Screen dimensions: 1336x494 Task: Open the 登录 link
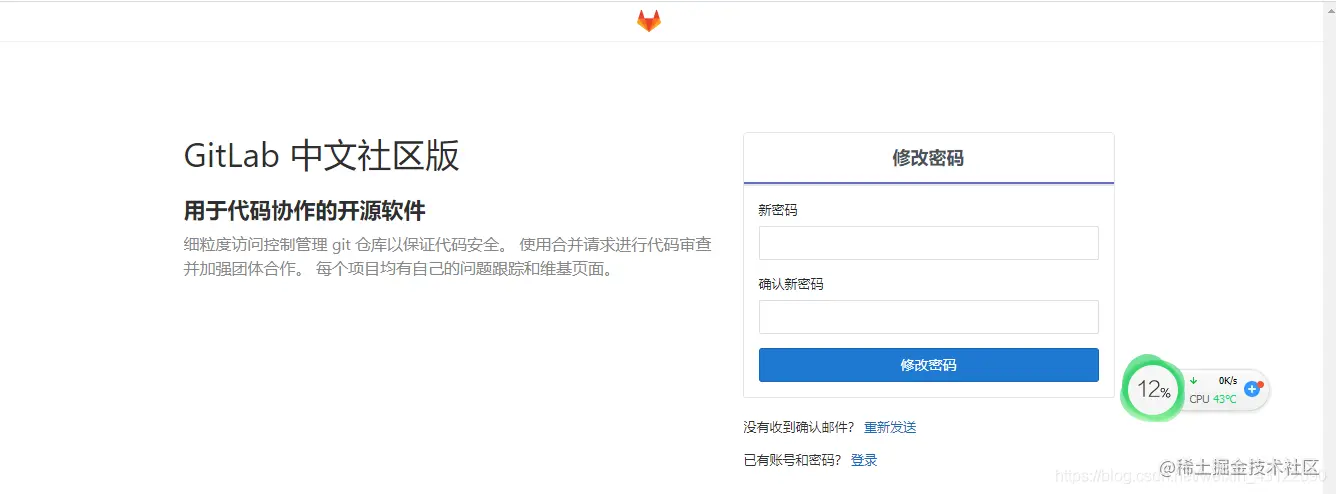864,460
